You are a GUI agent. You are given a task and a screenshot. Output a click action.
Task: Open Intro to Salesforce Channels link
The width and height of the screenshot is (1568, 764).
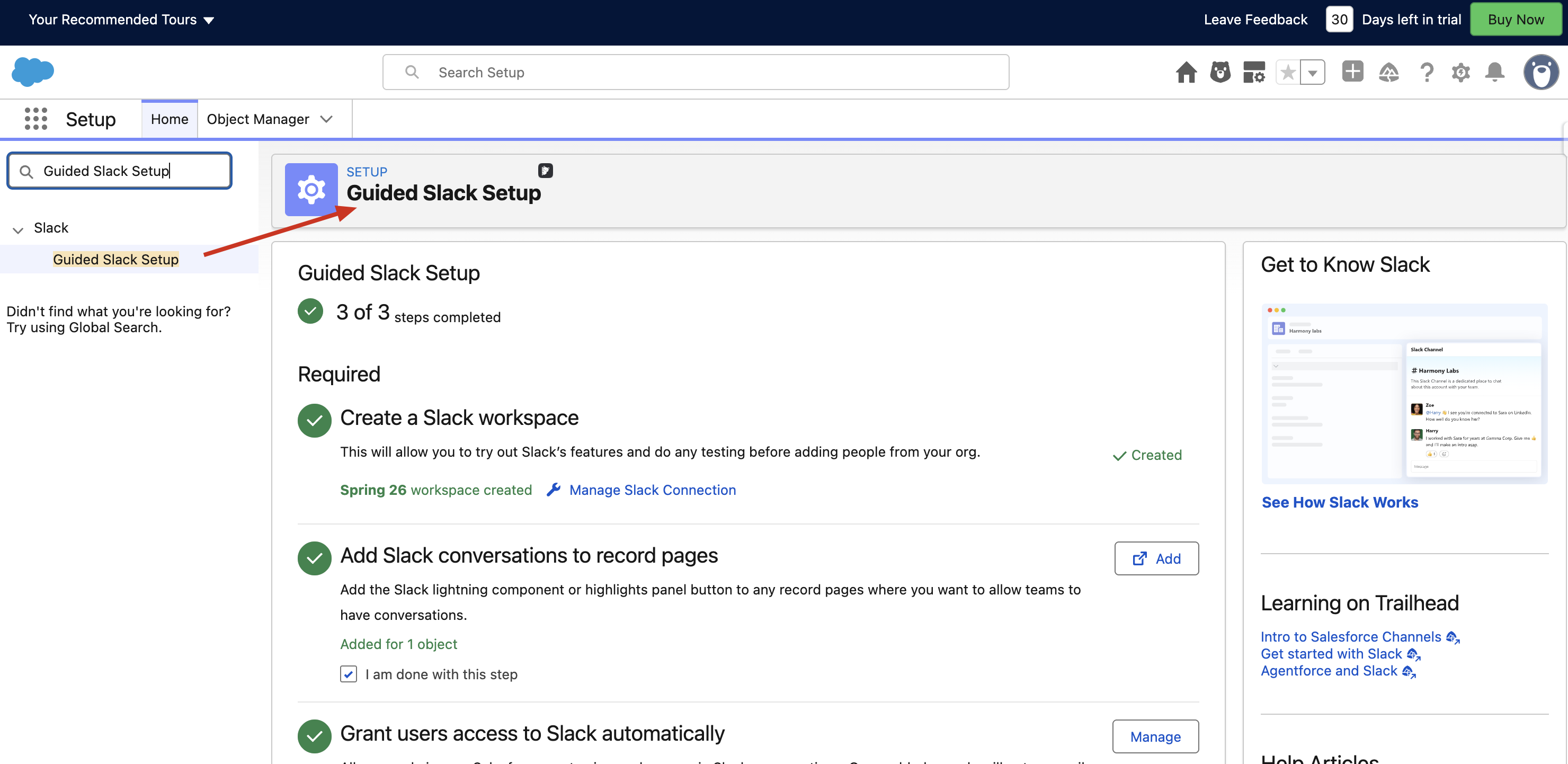[x=1351, y=636]
